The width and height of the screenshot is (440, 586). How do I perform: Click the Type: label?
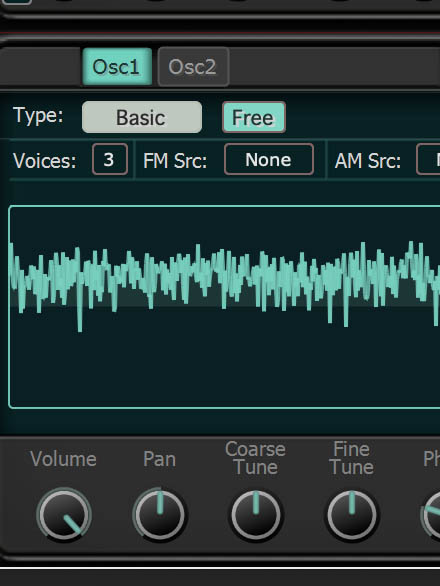tap(38, 115)
